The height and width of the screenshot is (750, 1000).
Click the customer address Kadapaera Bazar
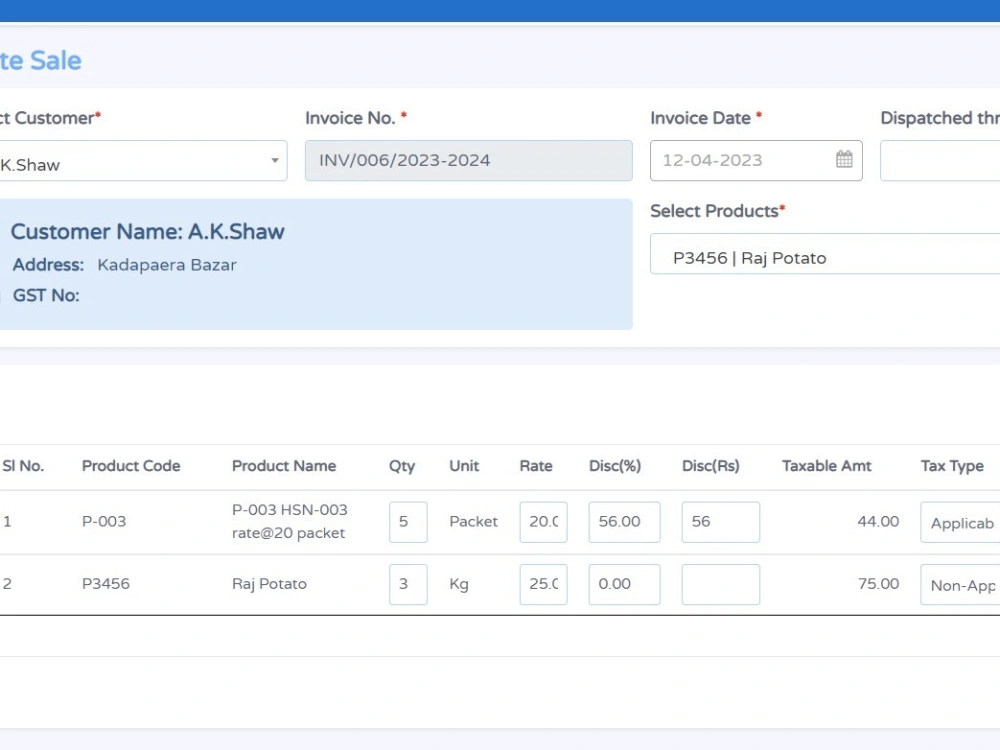[x=166, y=265]
